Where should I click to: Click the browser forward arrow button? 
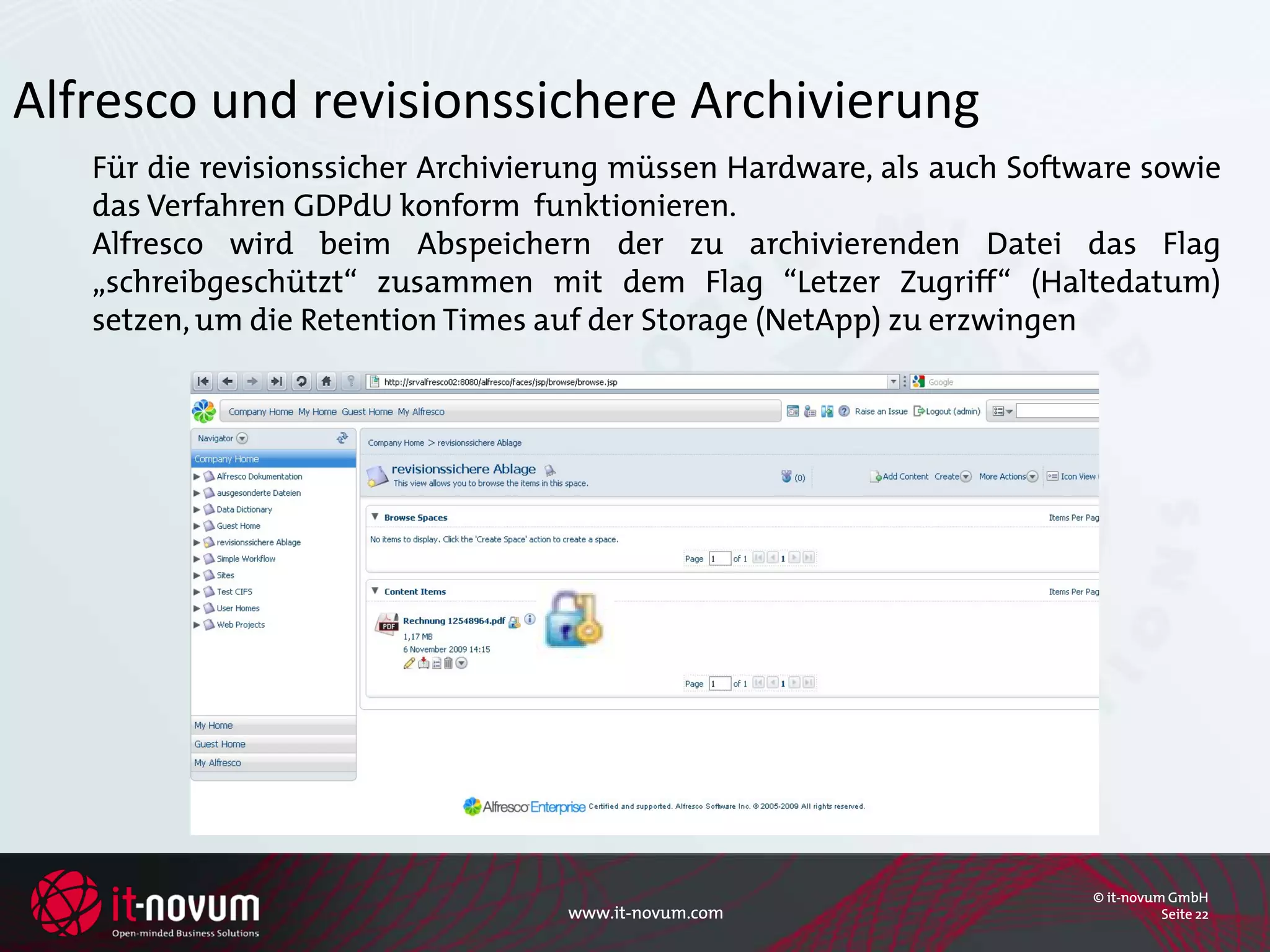coord(252,382)
